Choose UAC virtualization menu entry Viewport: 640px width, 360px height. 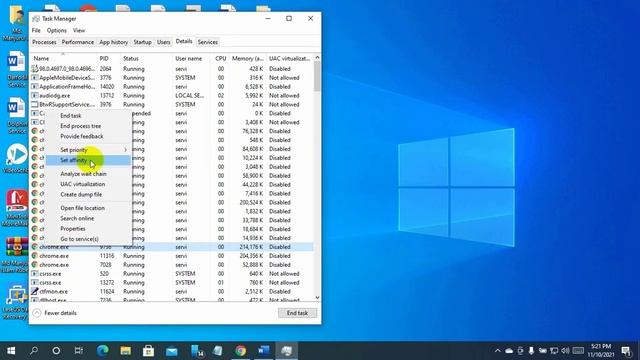[82, 184]
